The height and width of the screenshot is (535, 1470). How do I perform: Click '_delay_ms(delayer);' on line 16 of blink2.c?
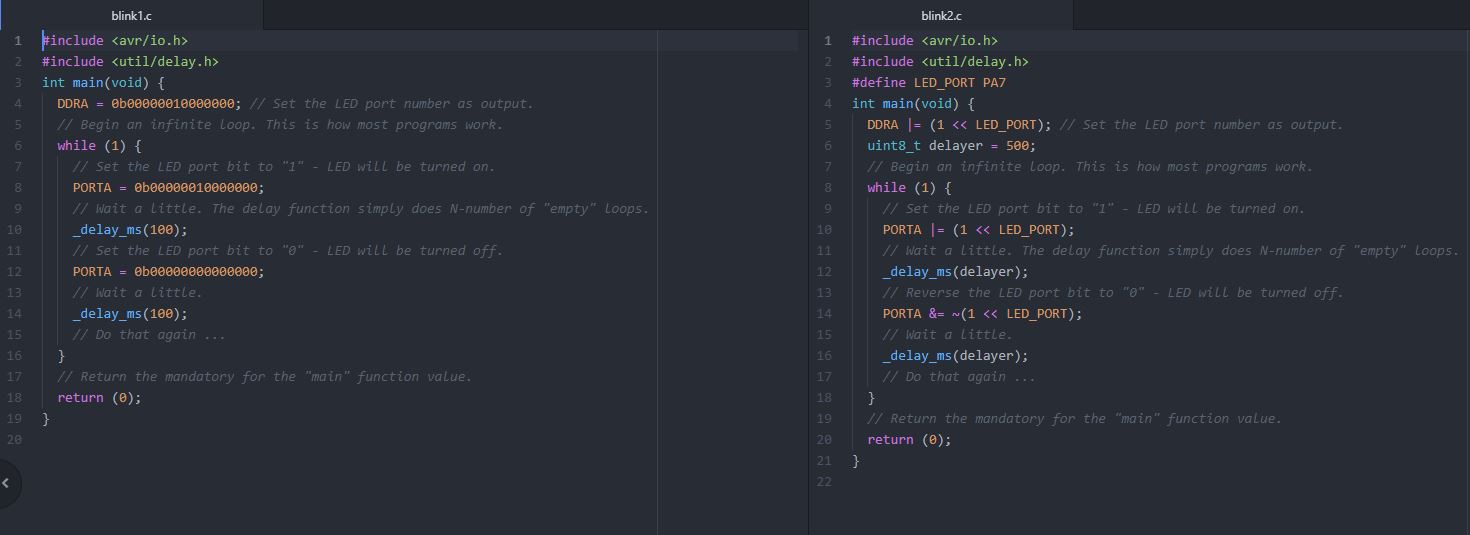(955, 356)
